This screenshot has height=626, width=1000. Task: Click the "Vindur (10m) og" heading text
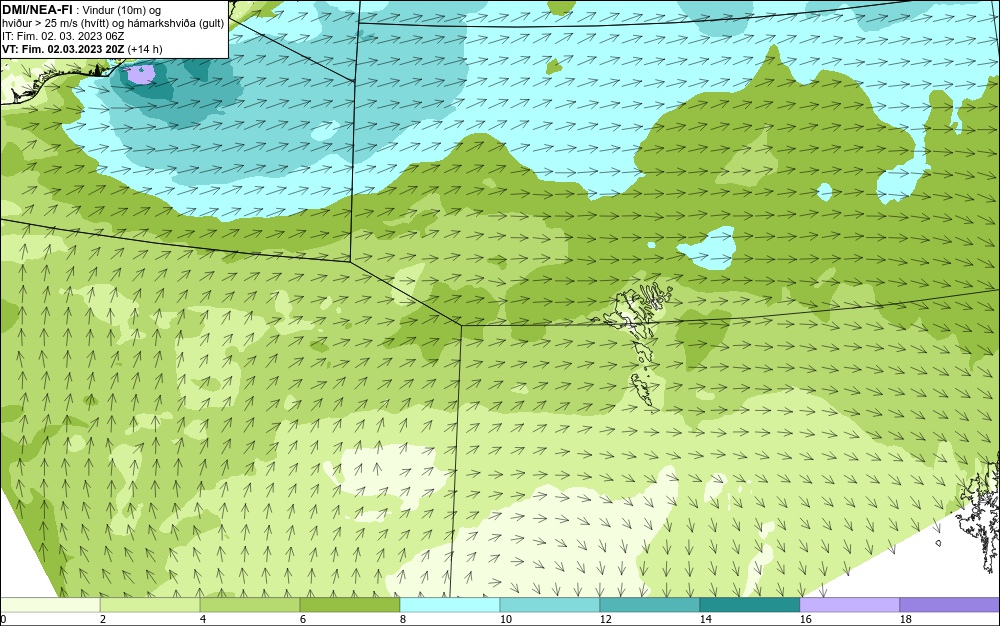click(x=122, y=10)
